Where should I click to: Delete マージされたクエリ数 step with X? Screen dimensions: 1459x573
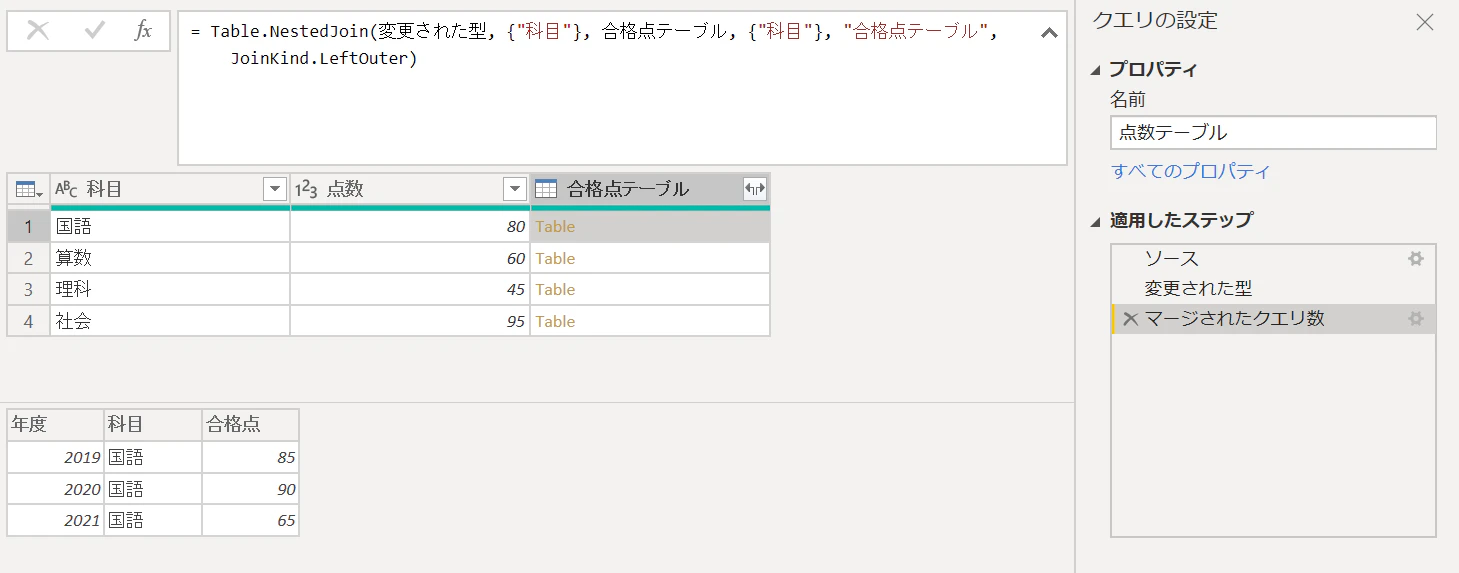coord(1130,319)
